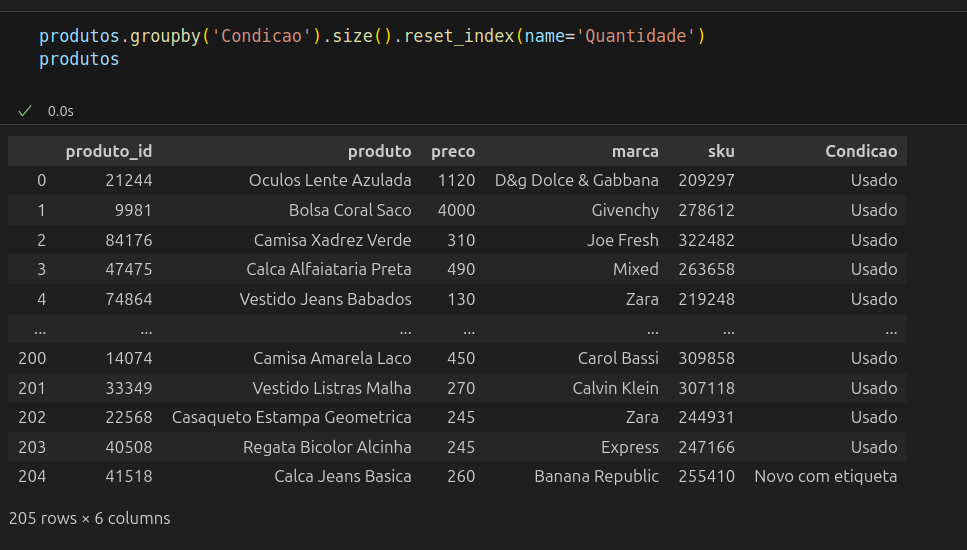This screenshot has height=550, width=967.
Task: Click the produto_id value 9981
Action: tap(133, 210)
